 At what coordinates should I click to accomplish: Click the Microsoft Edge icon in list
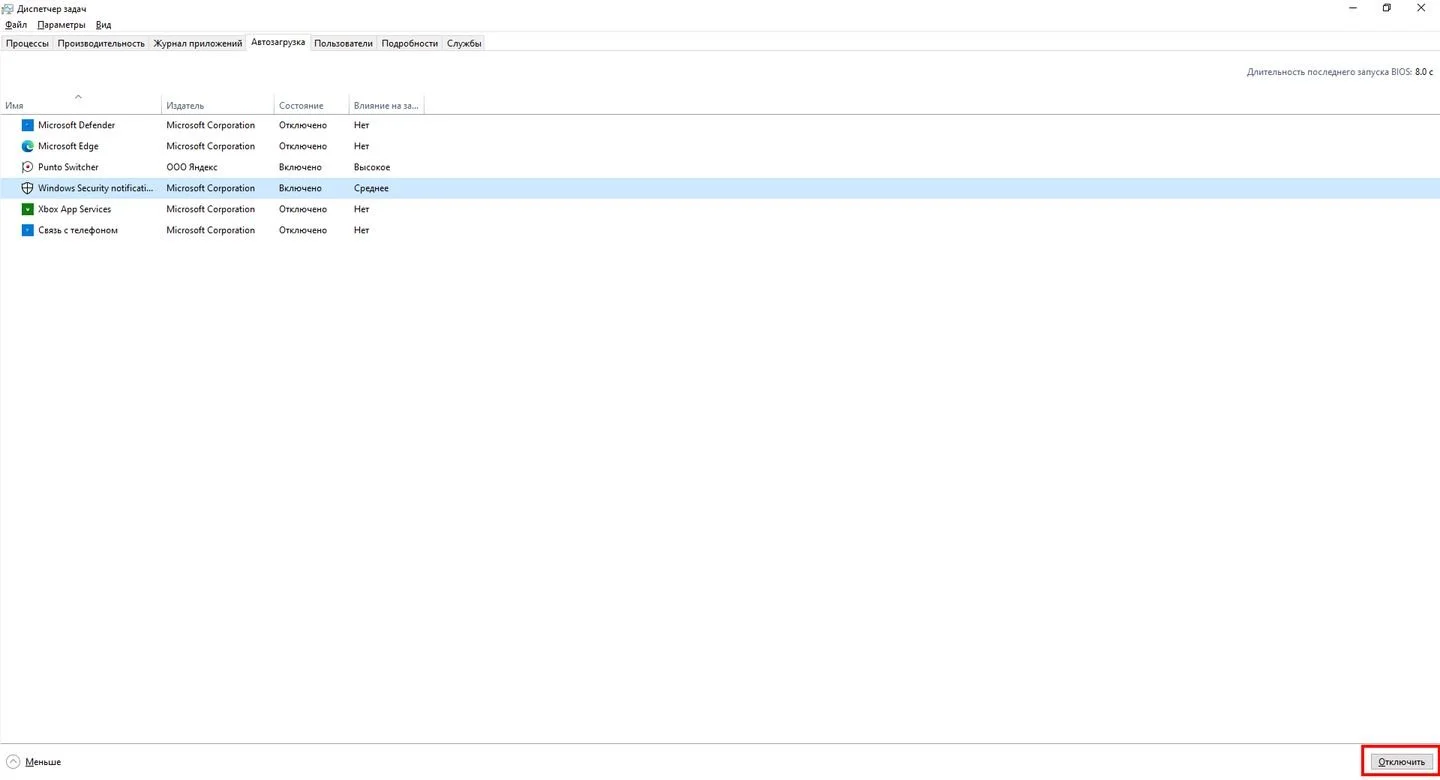27,146
